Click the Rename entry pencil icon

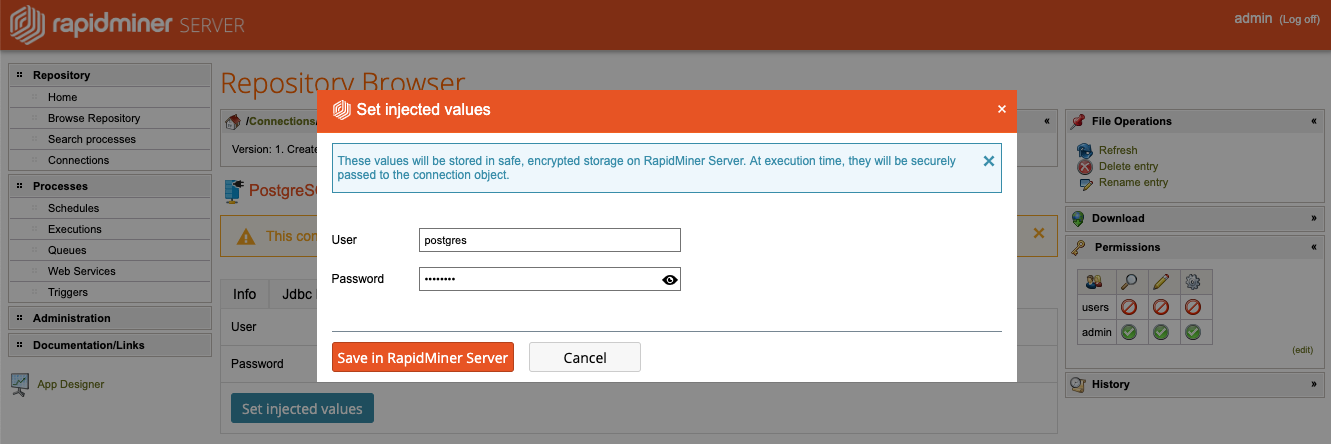(1086, 183)
